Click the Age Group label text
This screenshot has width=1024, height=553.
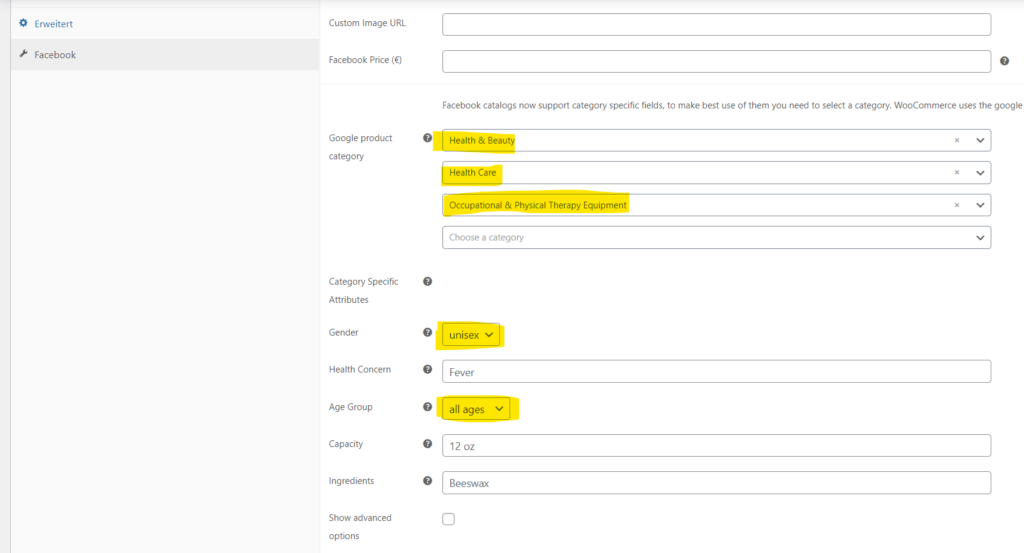point(351,407)
